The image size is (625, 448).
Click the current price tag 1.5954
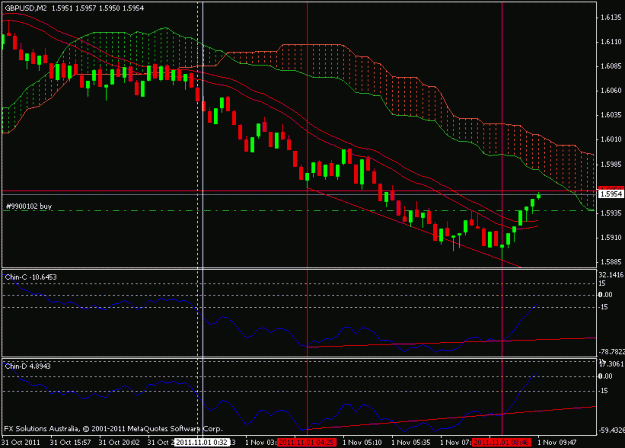(x=611, y=194)
